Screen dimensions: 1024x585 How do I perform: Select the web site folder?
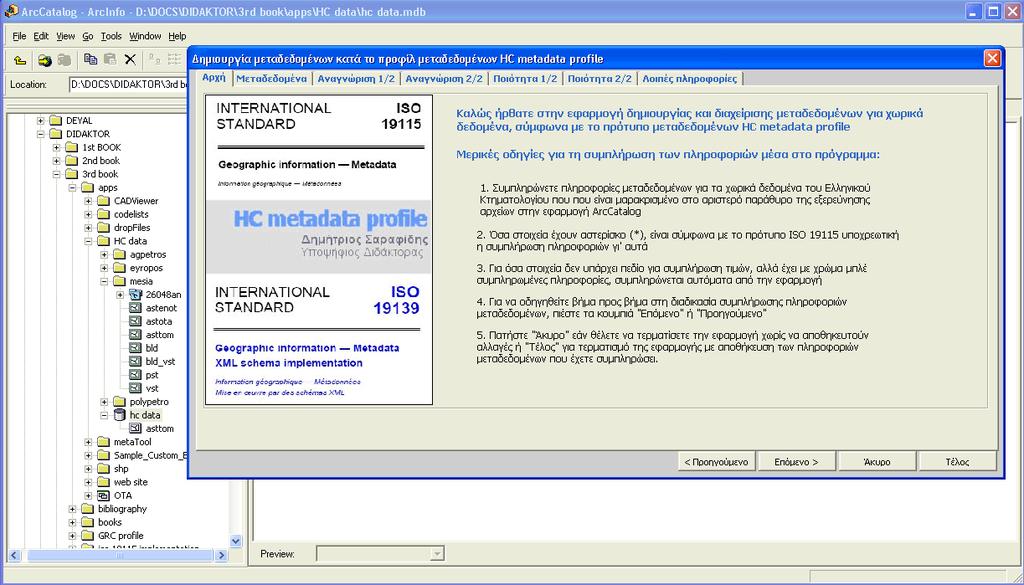[131, 482]
